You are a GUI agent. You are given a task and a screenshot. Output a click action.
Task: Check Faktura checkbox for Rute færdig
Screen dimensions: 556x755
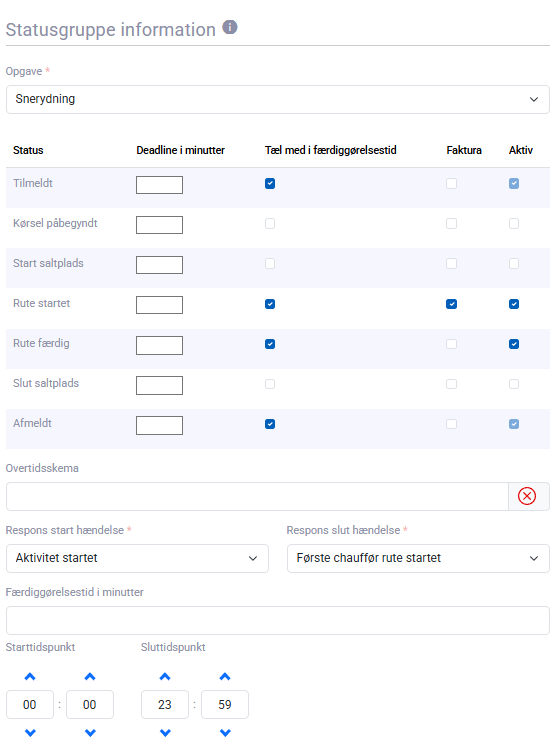pyautogui.click(x=452, y=344)
